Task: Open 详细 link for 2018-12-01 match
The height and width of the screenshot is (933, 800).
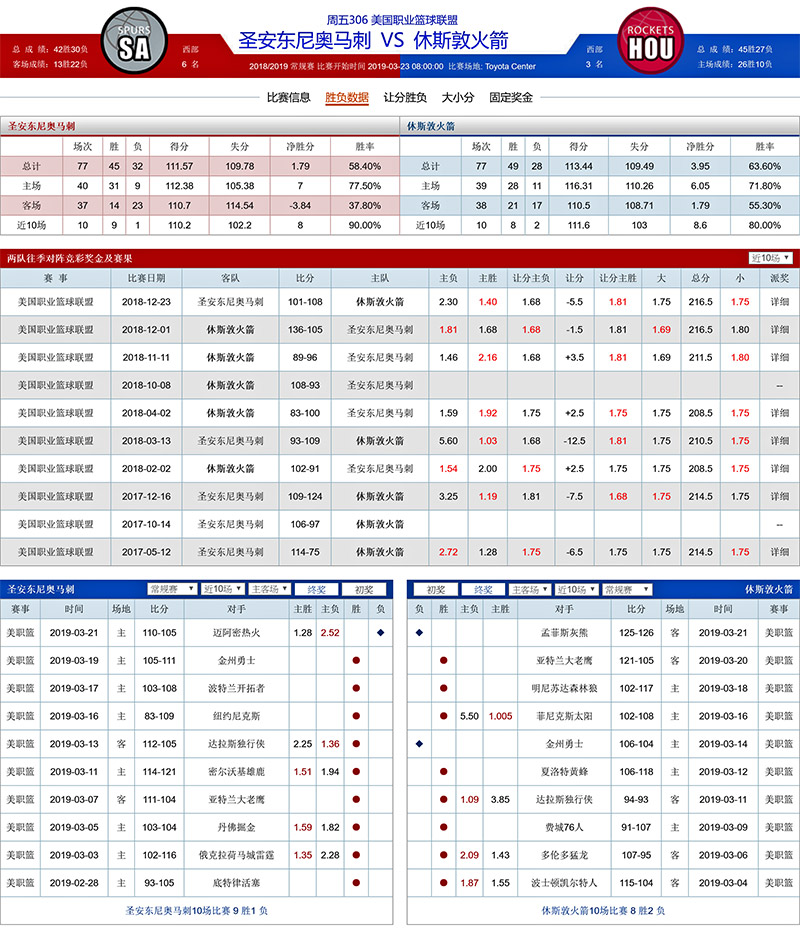Action: click(x=780, y=330)
